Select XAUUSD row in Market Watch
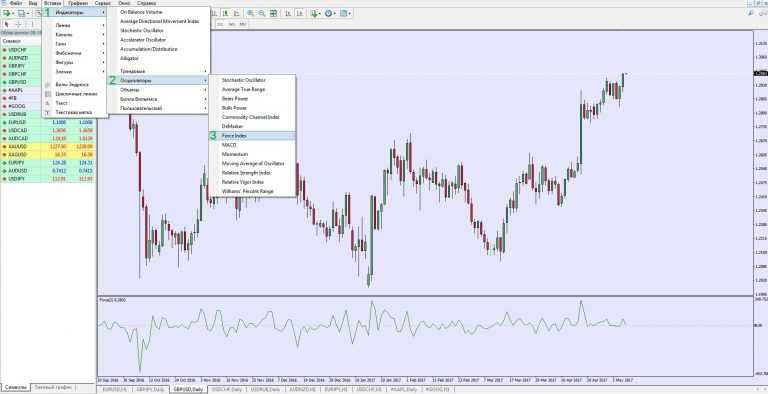This screenshot has width=768, height=394. (48, 147)
